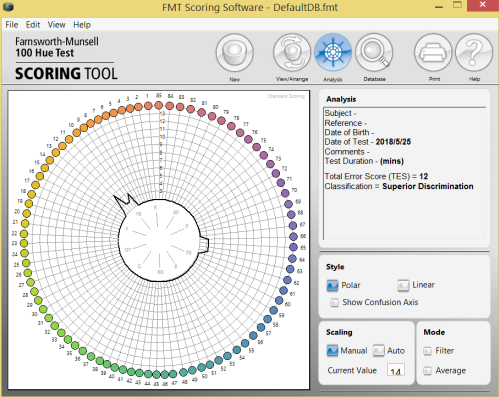The height and width of the screenshot is (398, 500).
Task: Open the Database magnifier icon
Action: [374, 53]
